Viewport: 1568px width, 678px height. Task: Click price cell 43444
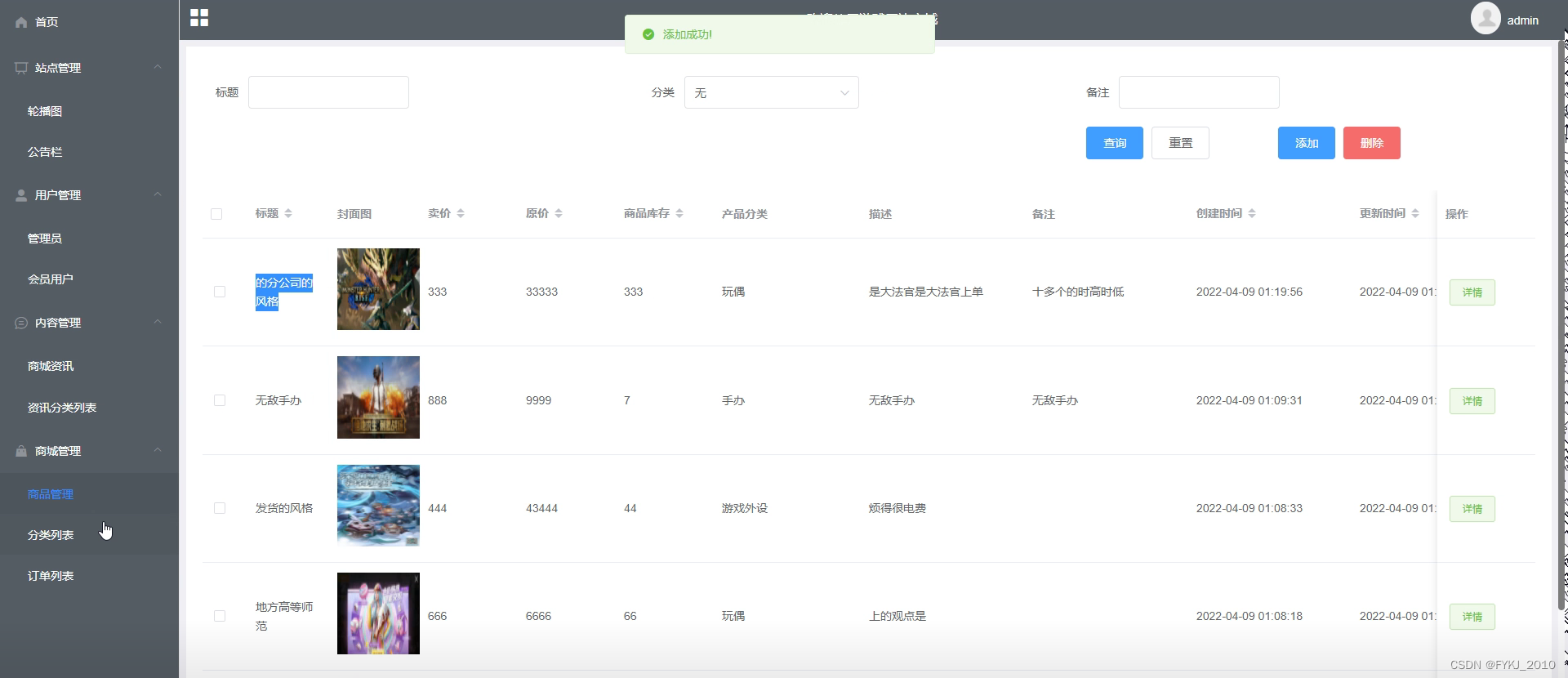[x=541, y=508]
